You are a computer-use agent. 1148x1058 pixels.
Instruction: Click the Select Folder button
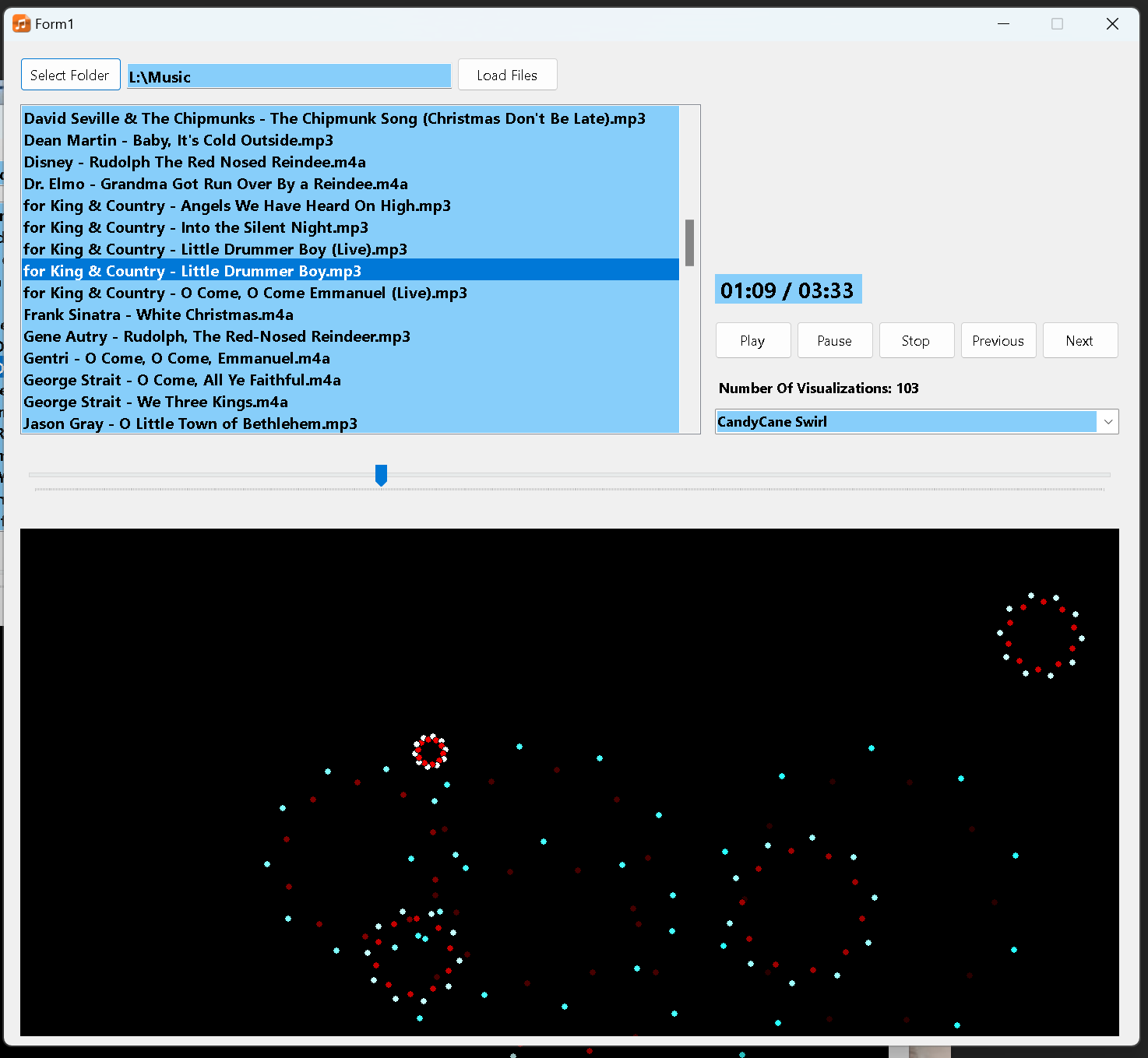[70, 75]
